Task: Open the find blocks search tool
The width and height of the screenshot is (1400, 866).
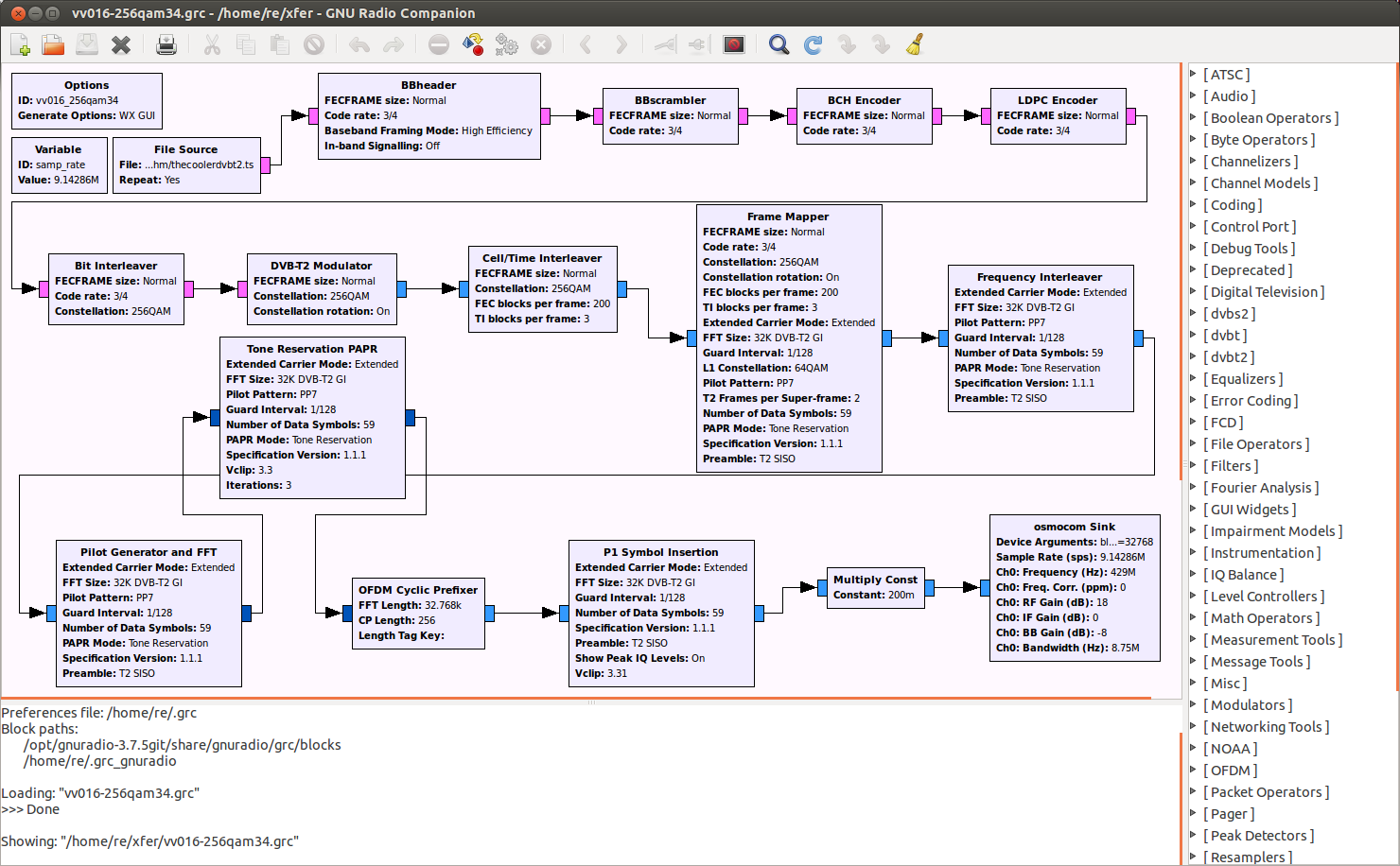Action: point(779,44)
